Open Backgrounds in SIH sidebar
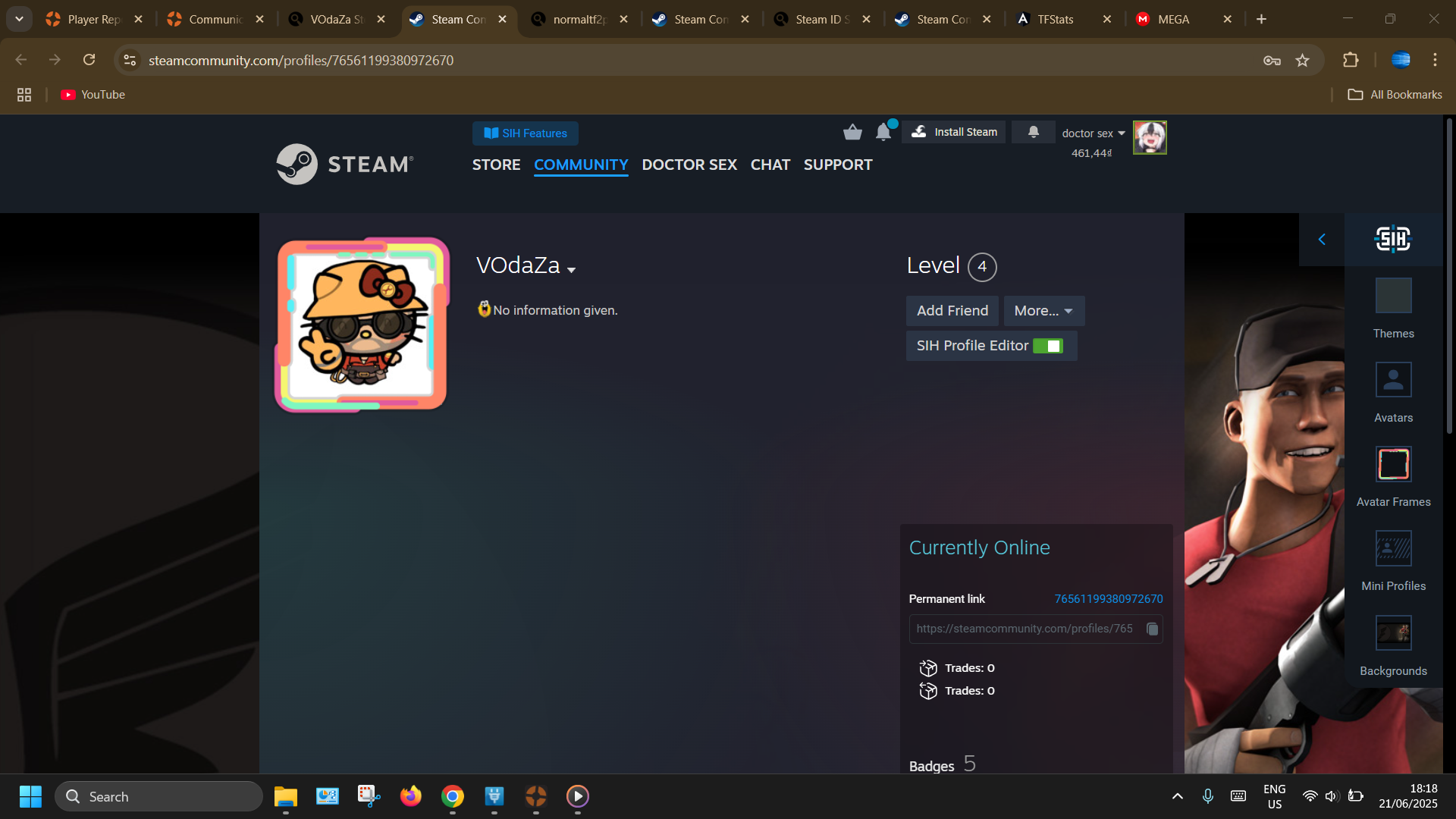The height and width of the screenshot is (819, 1456). [x=1393, y=646]
